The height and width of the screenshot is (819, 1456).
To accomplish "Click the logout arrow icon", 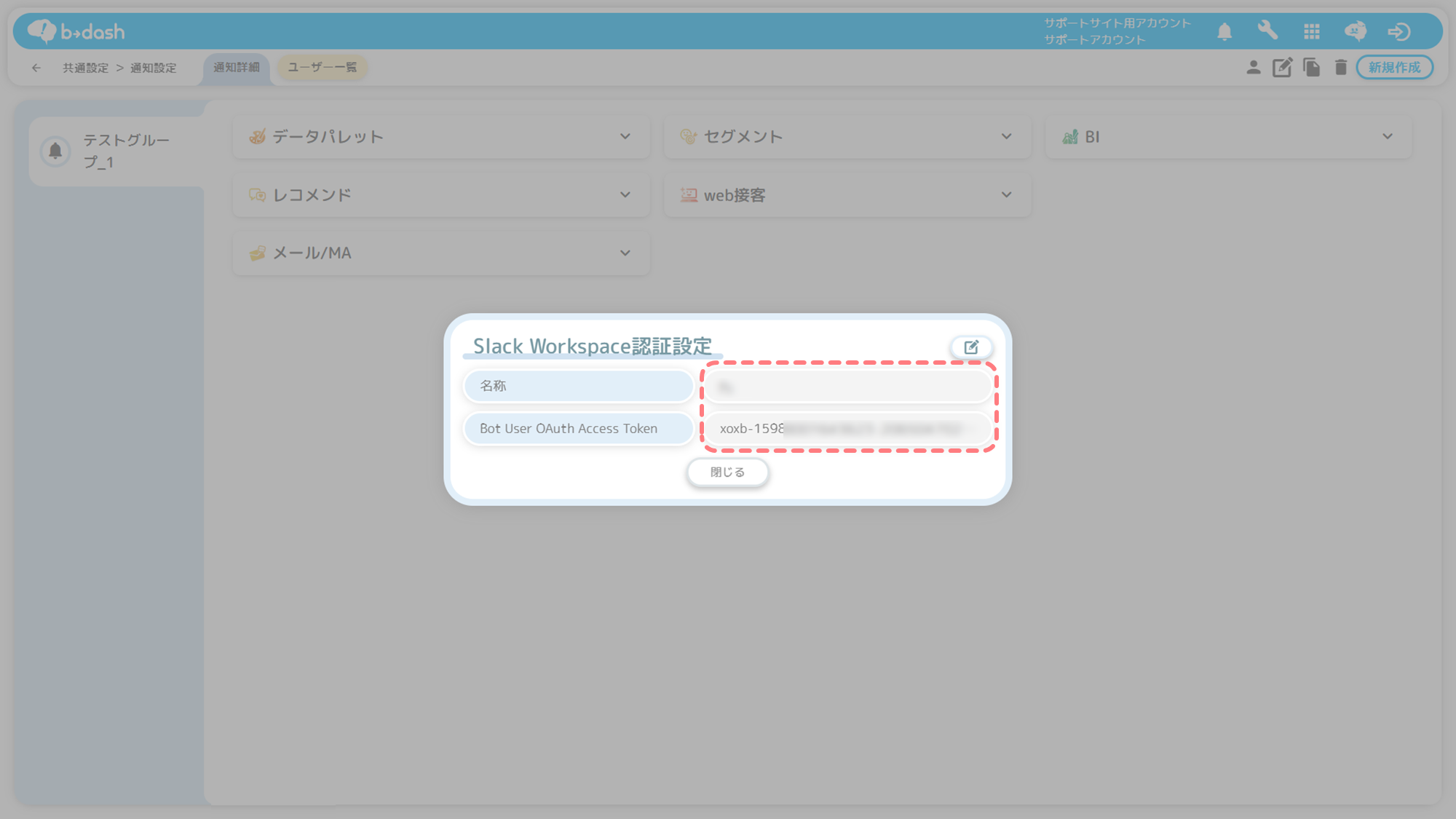I will click(x=1398, y=31).
